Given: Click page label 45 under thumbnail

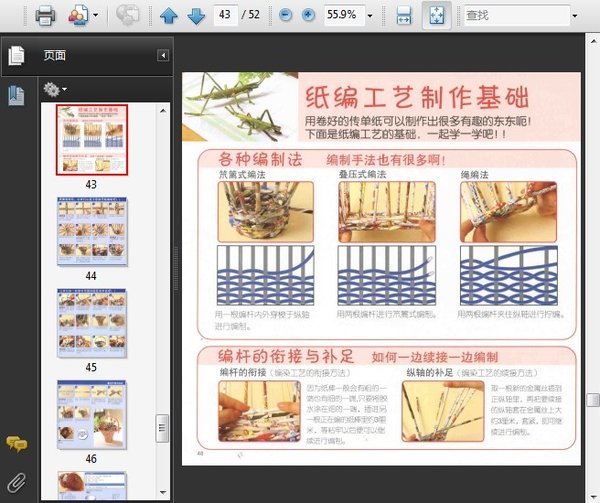Looking at the screenshot, I should [91, 367].
